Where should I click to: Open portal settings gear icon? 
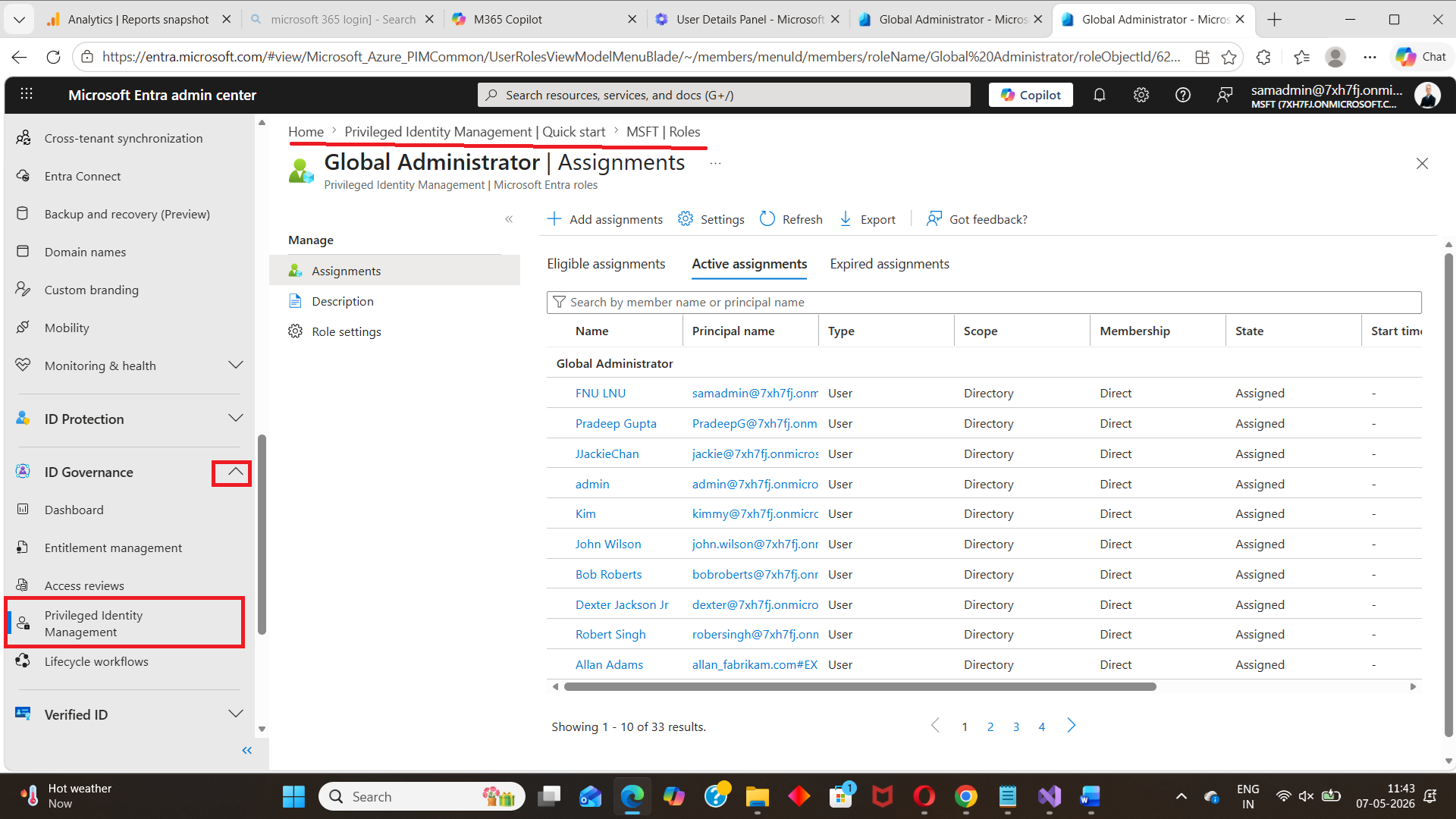(1141, 95)
